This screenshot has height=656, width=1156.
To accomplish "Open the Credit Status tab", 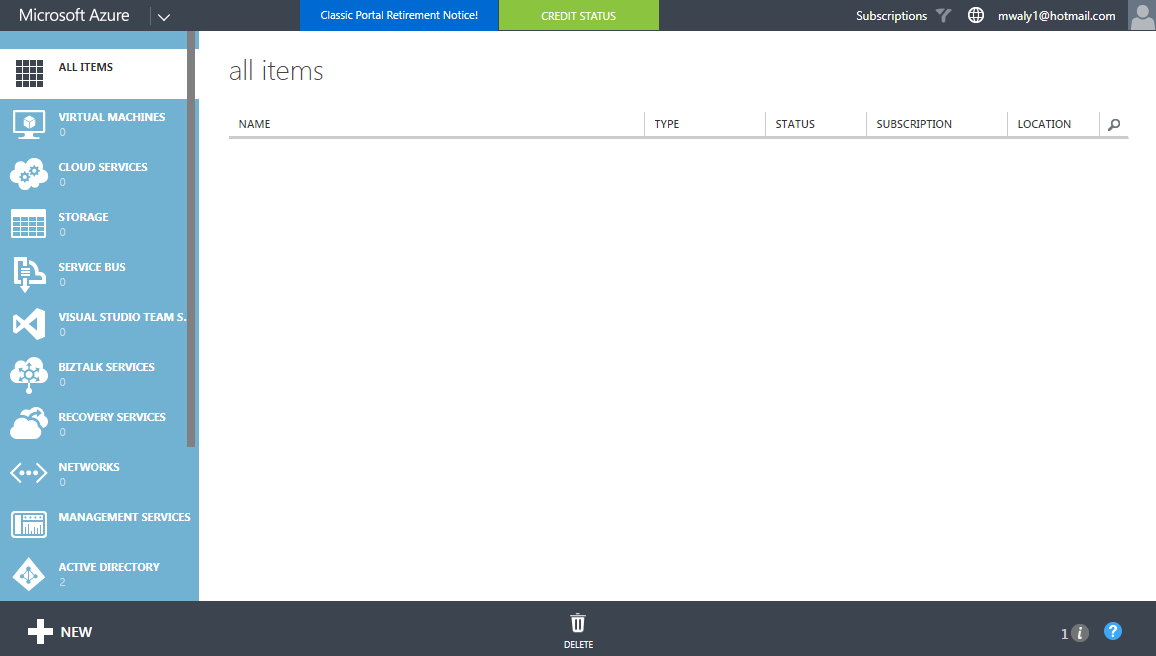I will [579, 15].
